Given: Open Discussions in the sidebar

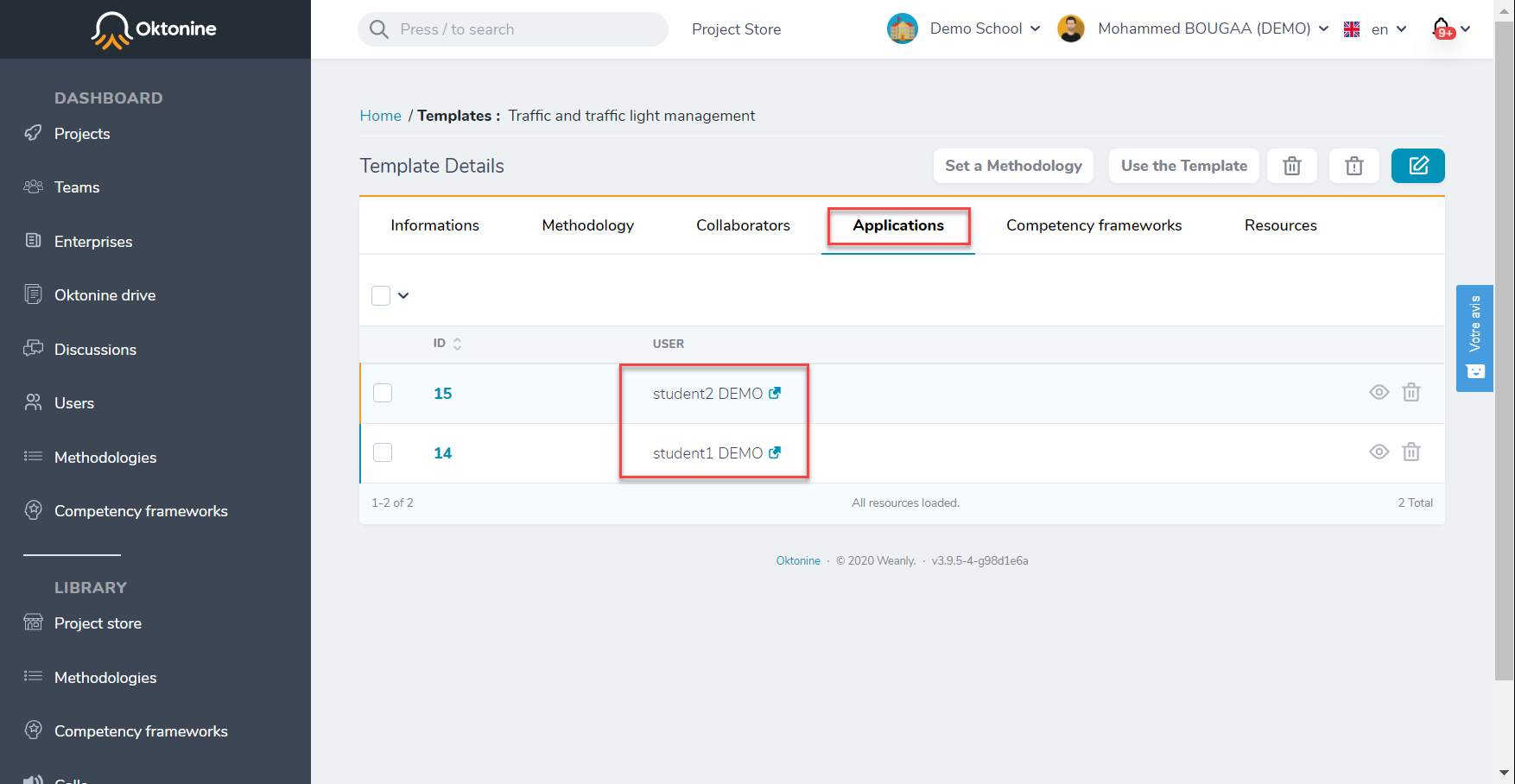Looking at the screenshot, I should pos(95,350).
